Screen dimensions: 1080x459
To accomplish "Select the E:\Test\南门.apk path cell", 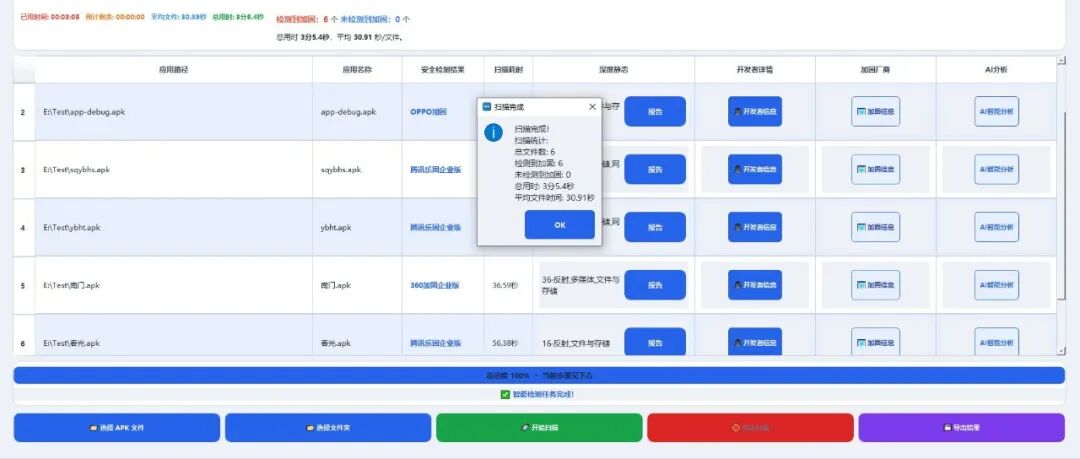I will pos(174,285).
